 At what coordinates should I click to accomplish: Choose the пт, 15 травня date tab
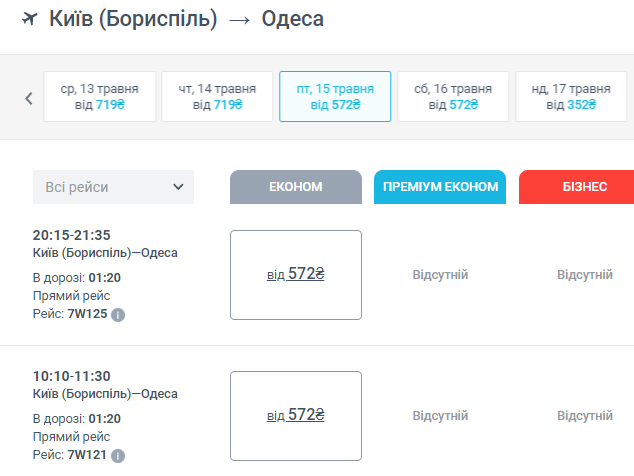point(335,96)
